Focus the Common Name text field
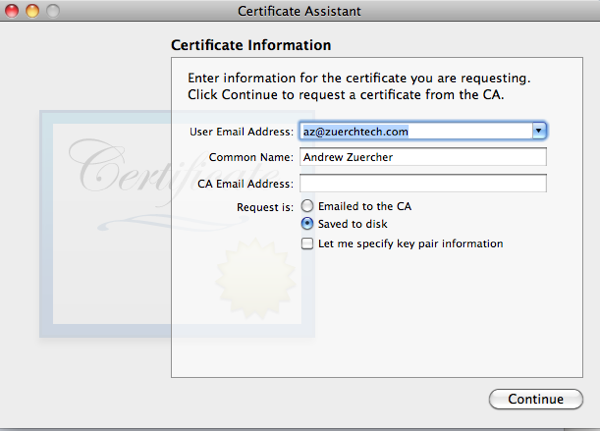Image resolution: width=600 pixels, height=431 pixels. 423,157
